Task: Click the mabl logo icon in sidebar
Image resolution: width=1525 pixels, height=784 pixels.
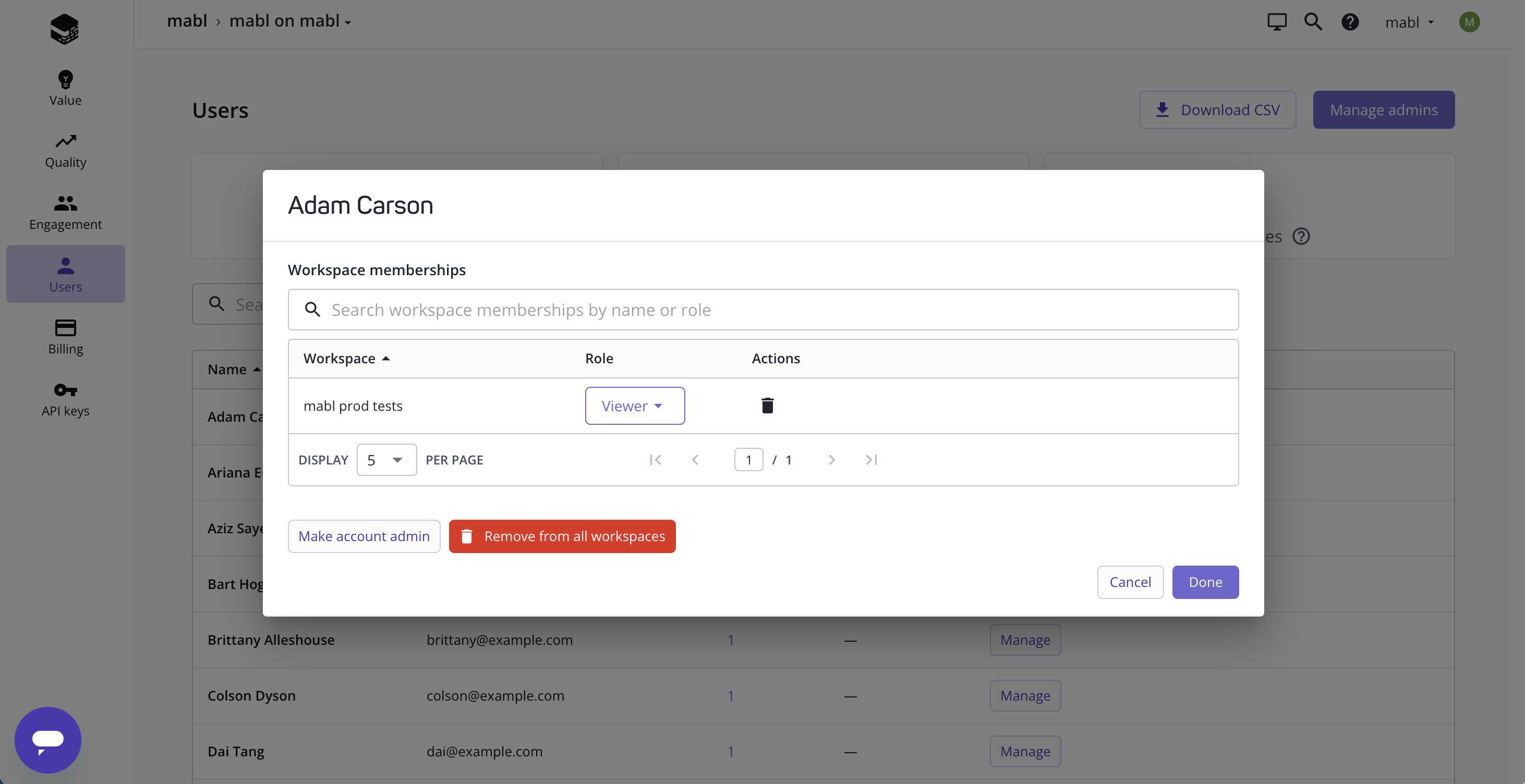Action: 65,28
